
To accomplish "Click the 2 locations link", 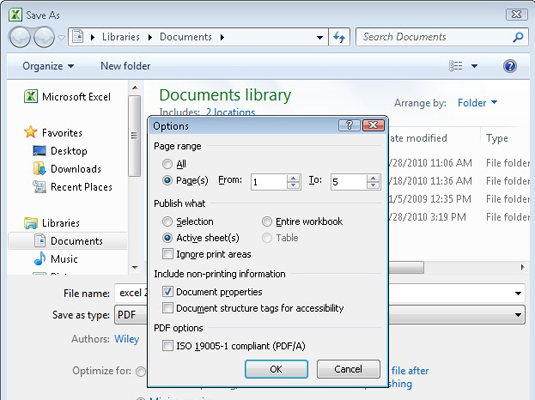I will 231,112.
